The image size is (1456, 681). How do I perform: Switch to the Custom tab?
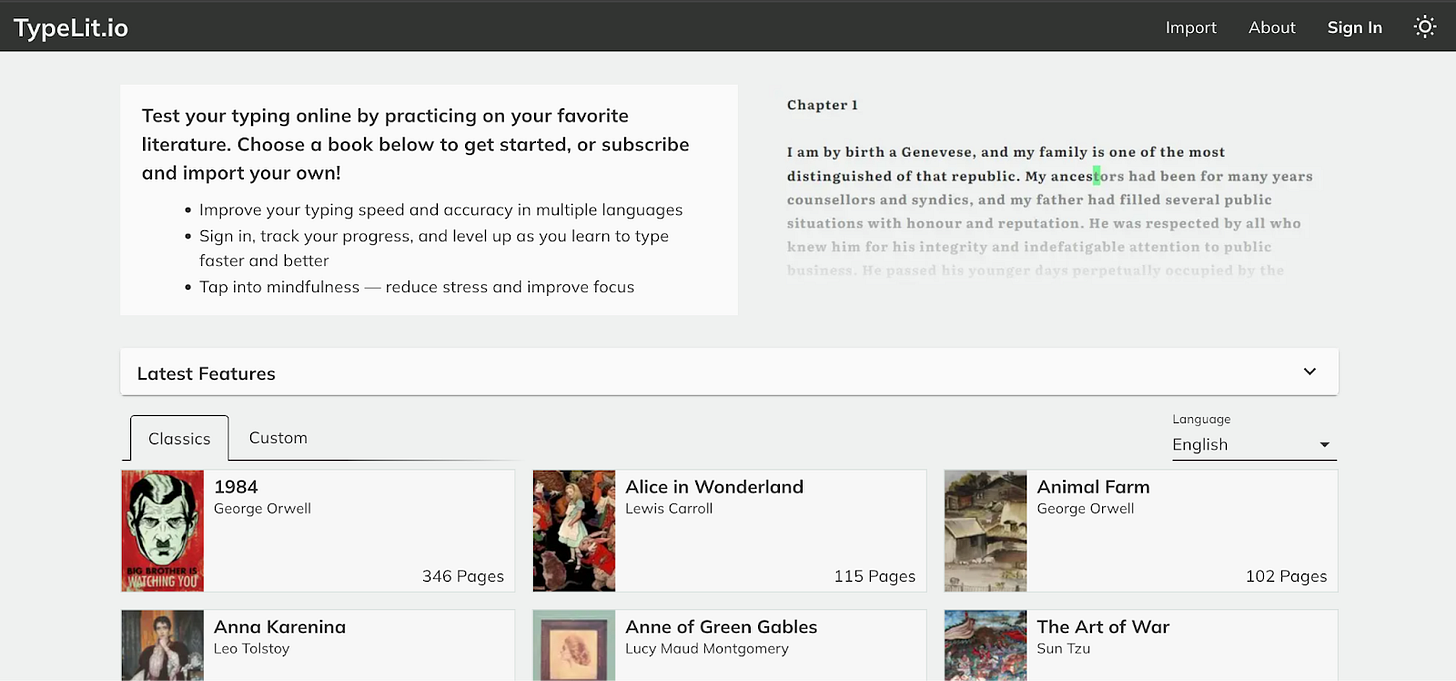coord(278,438)
